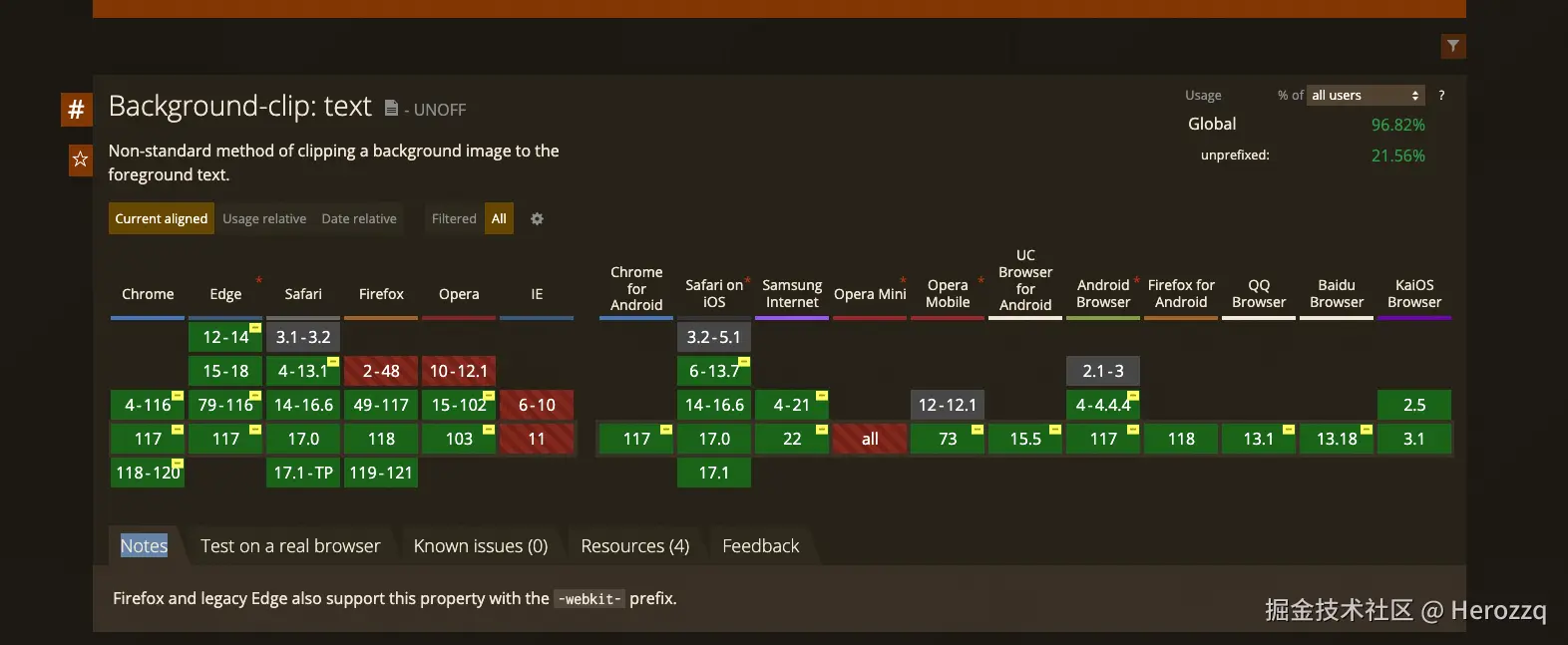
Task: Click the unofficial spec document icon
Action: [x=392, y=108]
